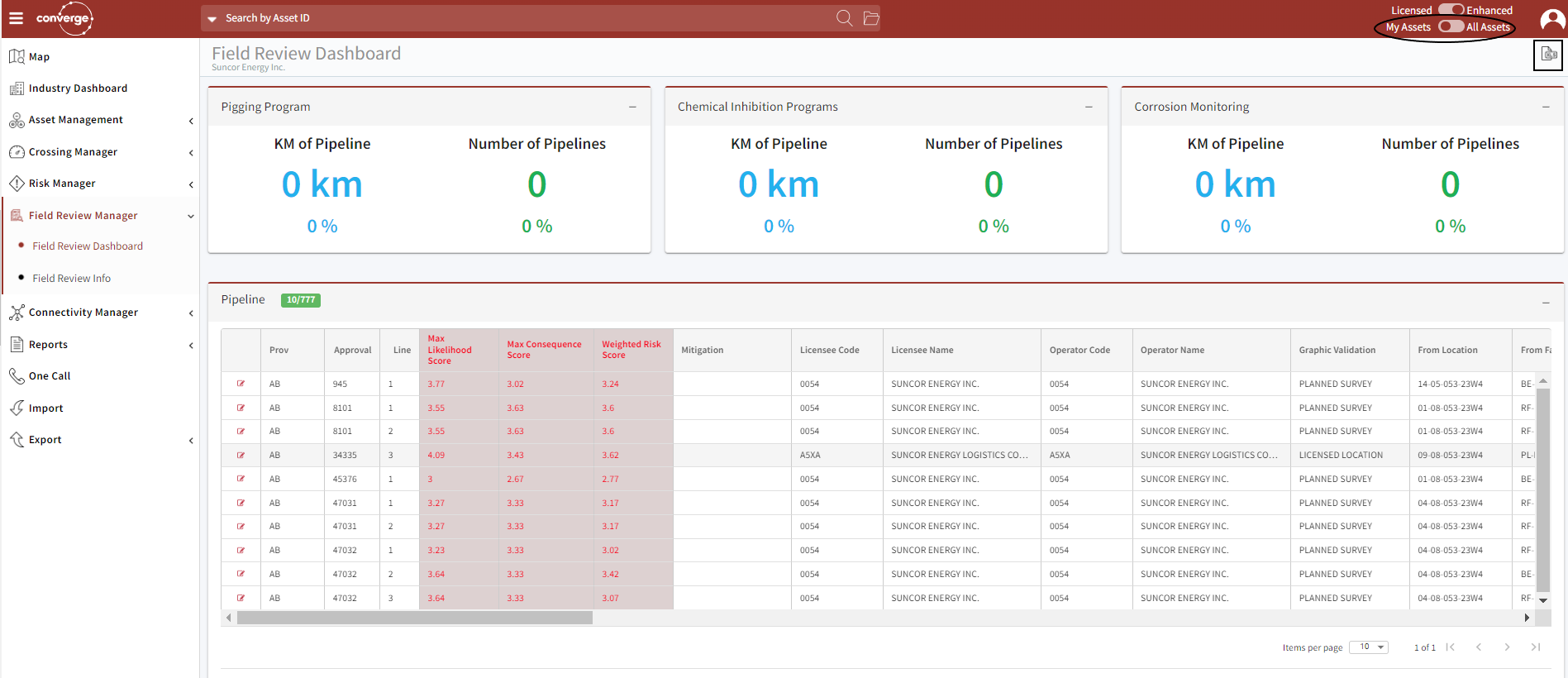Select One Call in sidebar

50,376
